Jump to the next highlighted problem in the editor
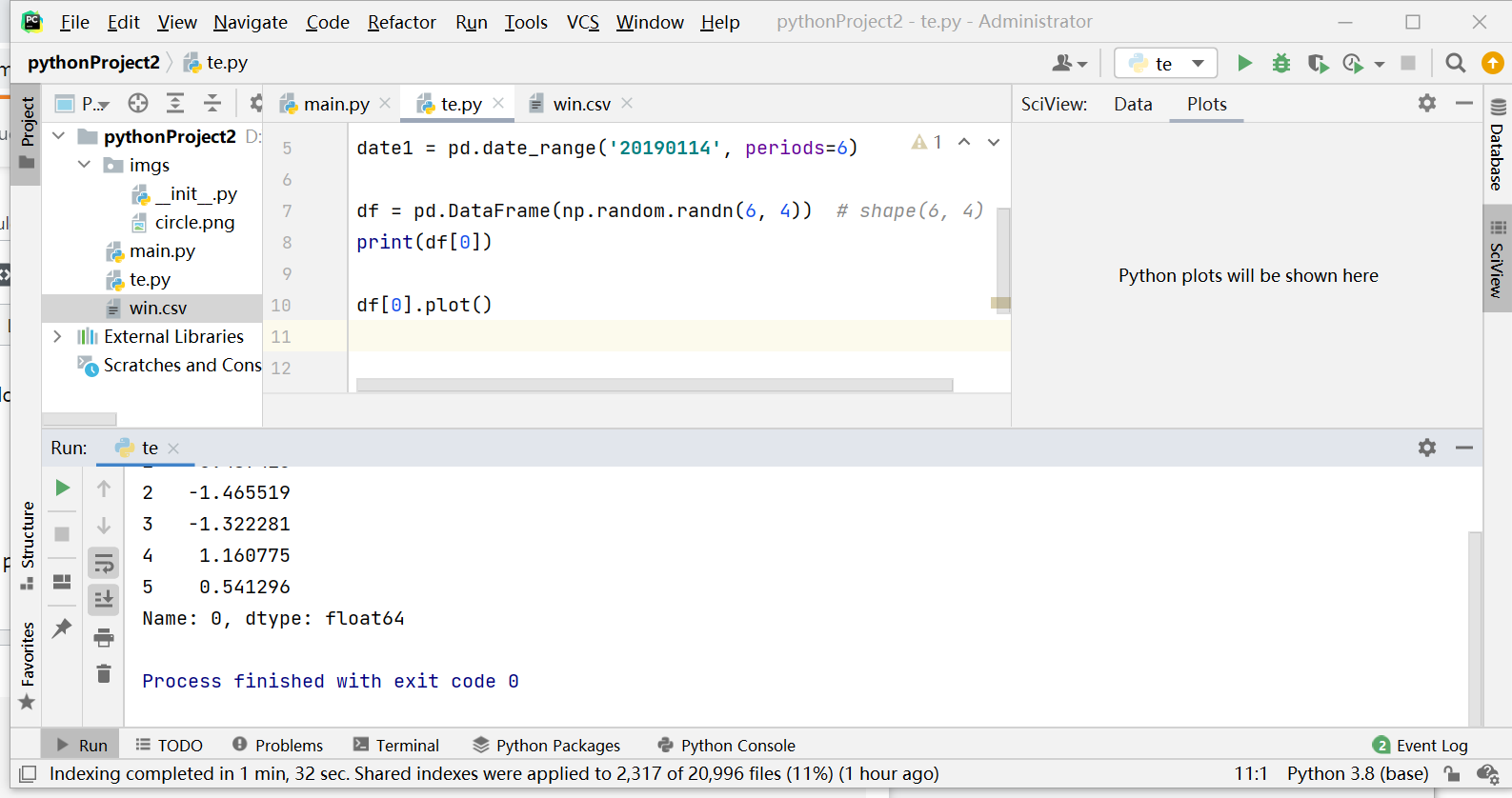Viewport: 1512px width, 798px height. [994, 142]
